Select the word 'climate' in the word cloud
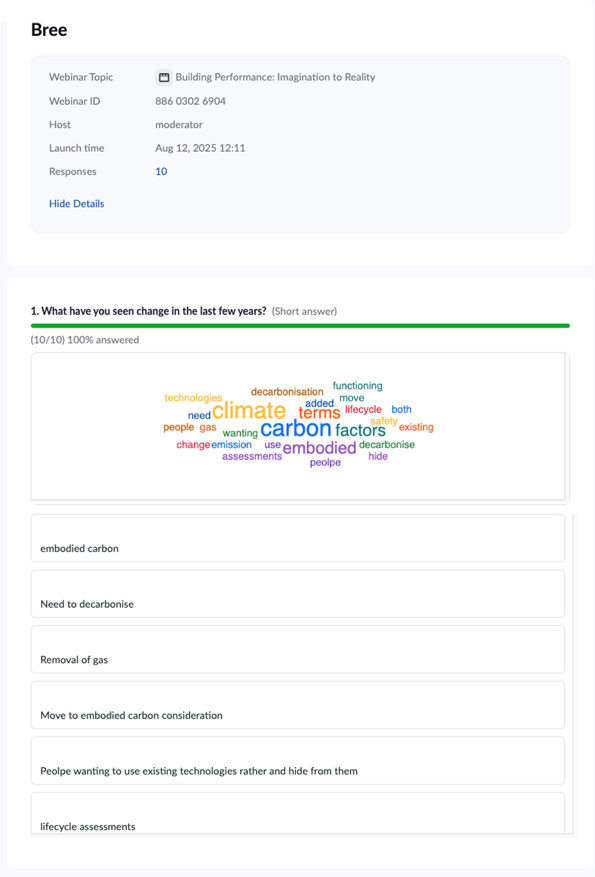595x877 pixels. click(249, 411)
